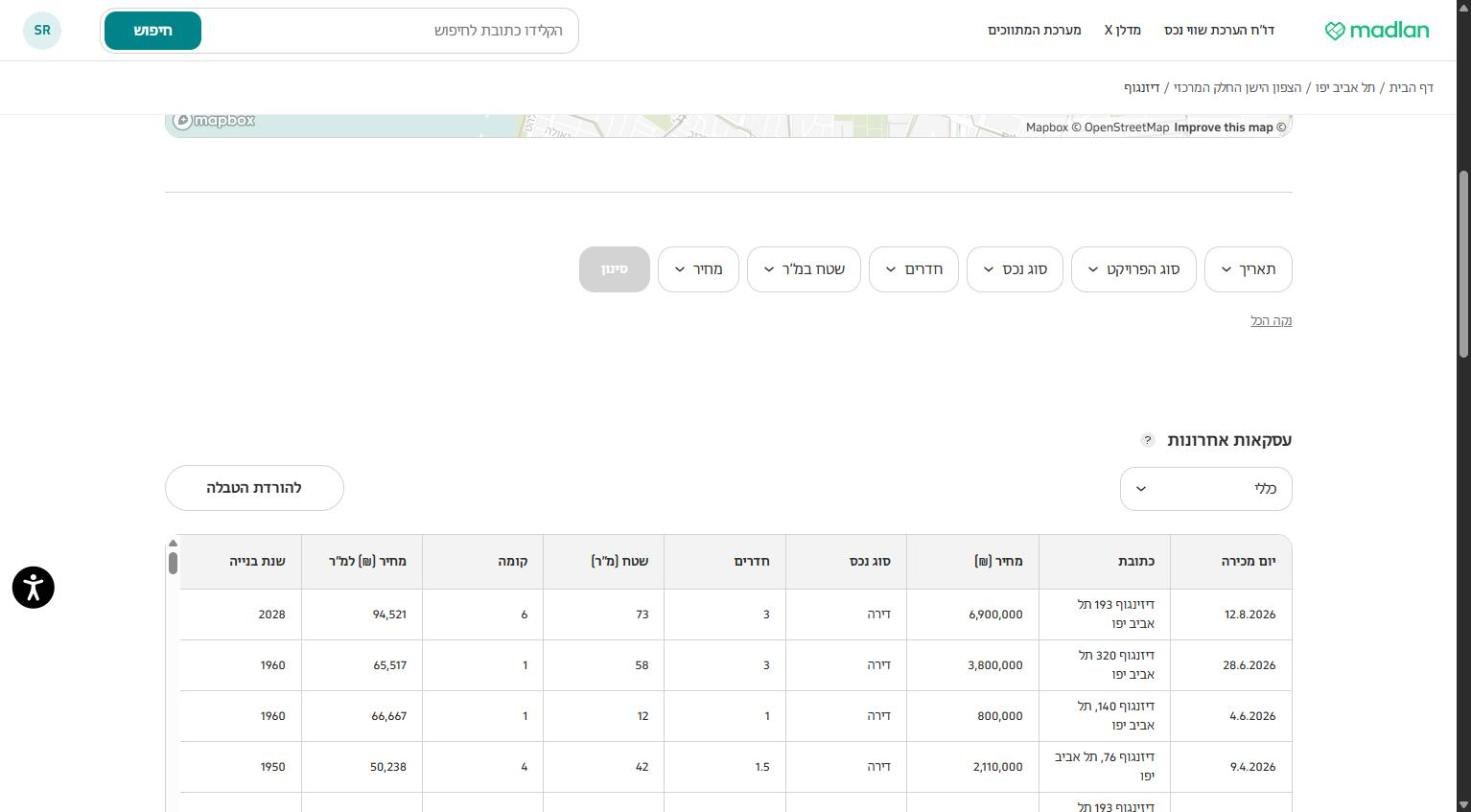
Task: Click the להורדת הטבלה download button
Action: tap(254, 488)
